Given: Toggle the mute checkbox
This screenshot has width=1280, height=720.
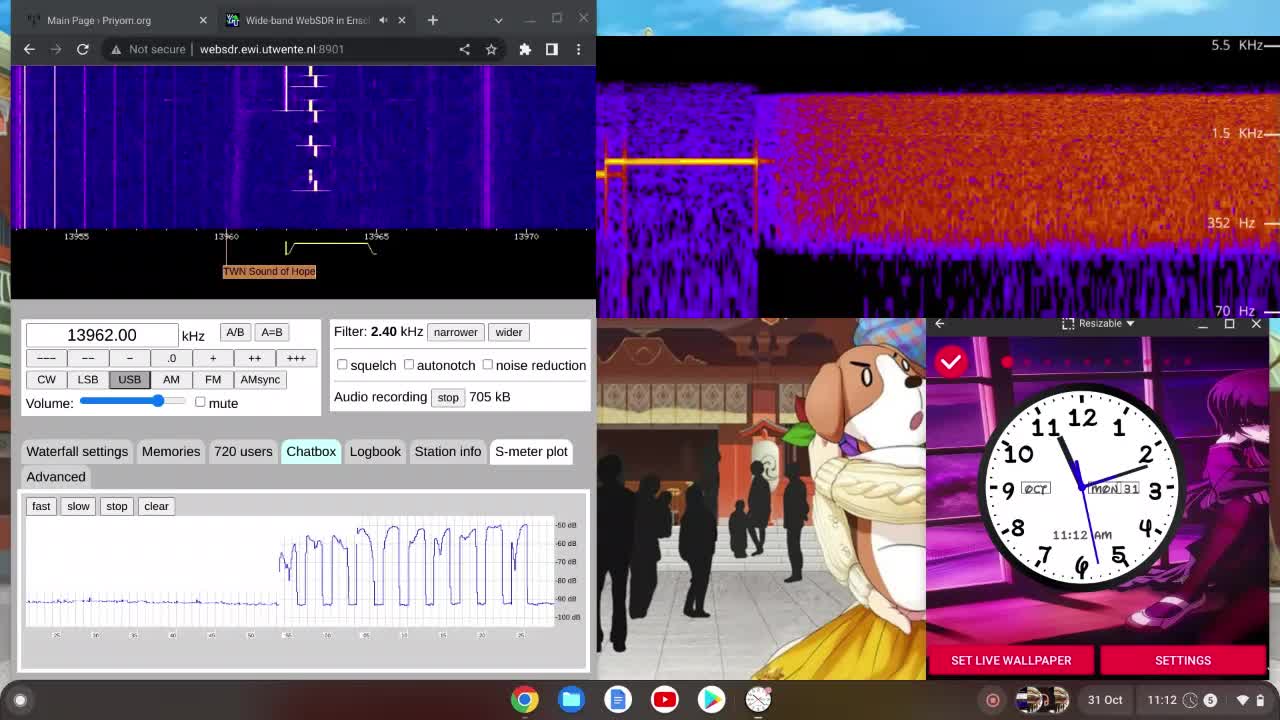Looking at the screenshot, I should [200, 402].
